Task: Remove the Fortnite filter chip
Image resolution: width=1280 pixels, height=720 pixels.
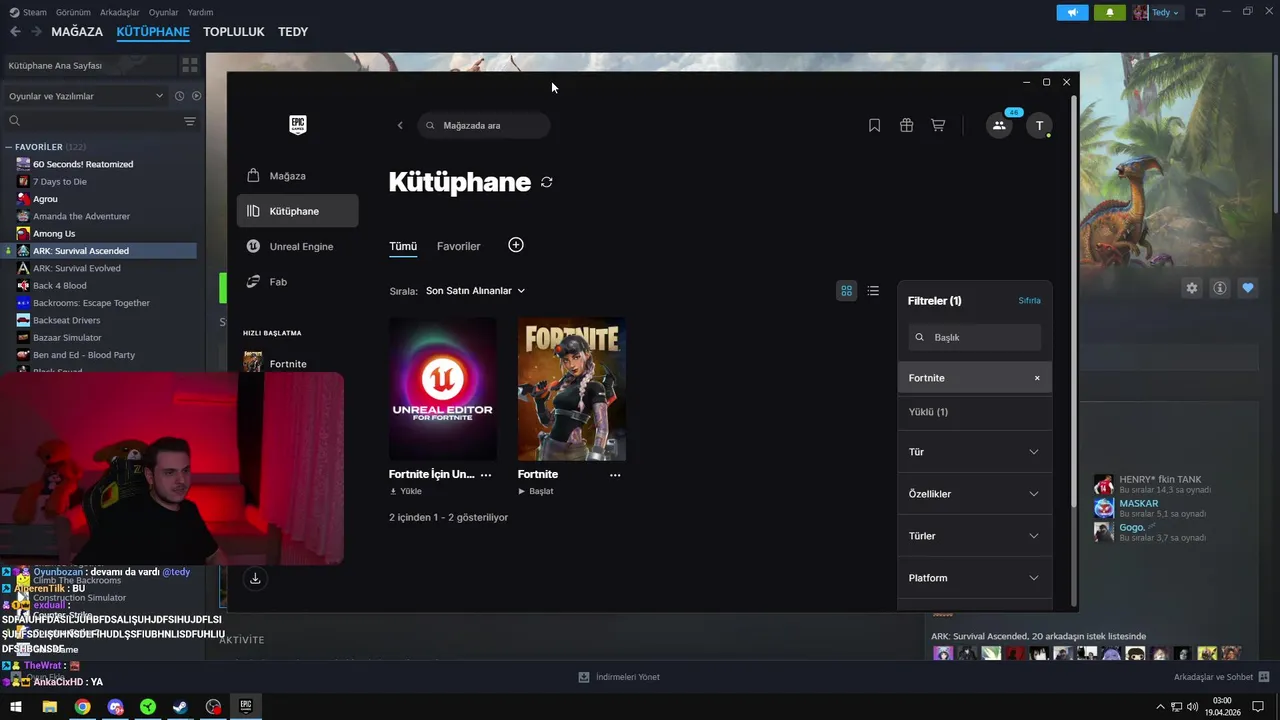Action: [x=1037, y=378]
